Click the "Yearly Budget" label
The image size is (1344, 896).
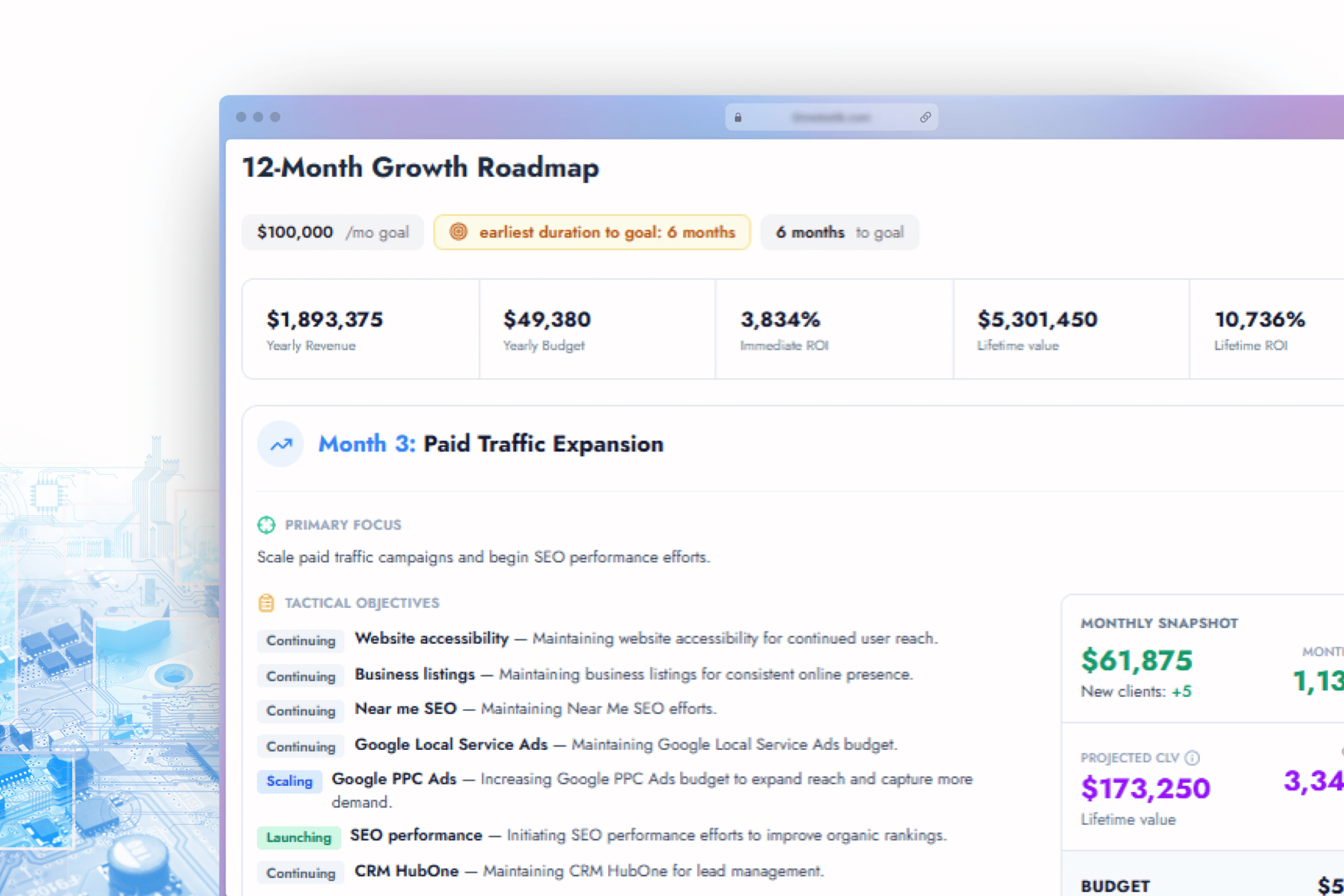click(544, 346)
